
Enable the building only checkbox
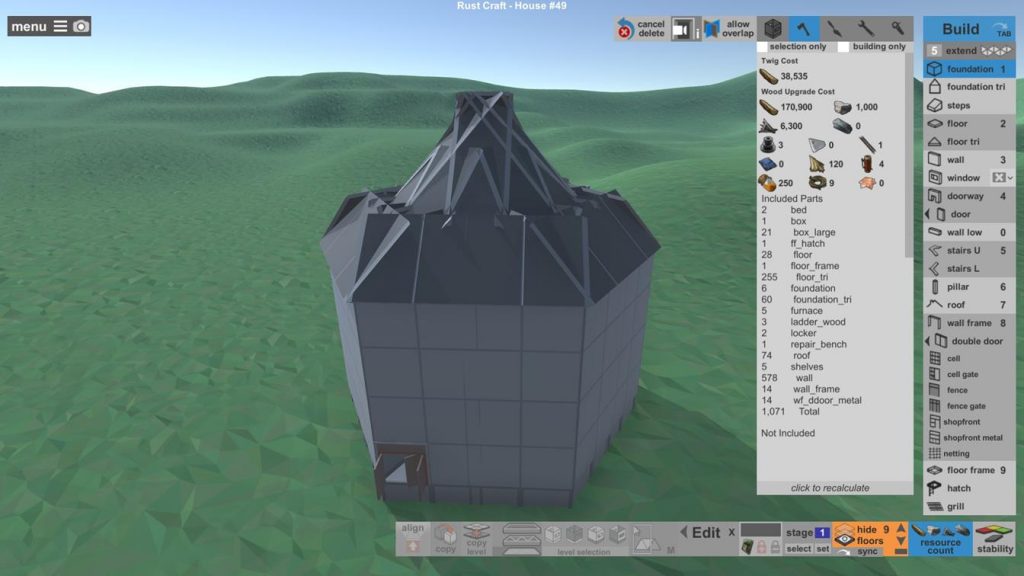pos(844,47)
